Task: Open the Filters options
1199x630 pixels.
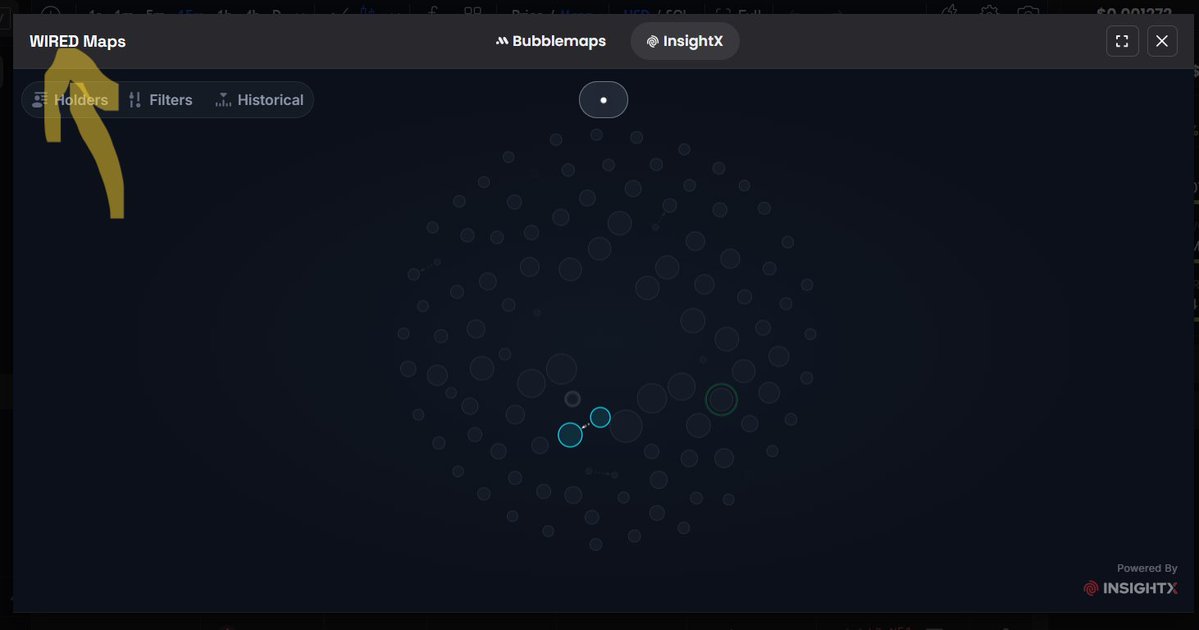Action: point(161,99)
